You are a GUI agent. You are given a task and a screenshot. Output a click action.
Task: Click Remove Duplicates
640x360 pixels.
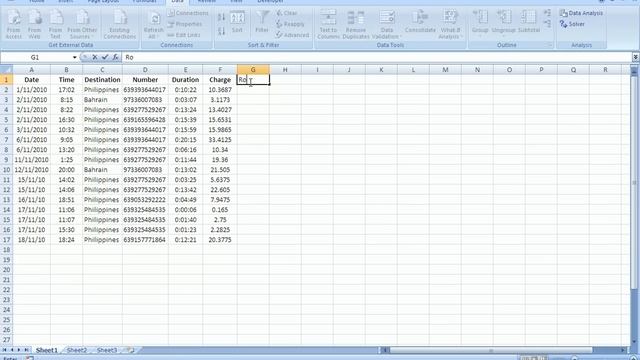click(x=356, y=24)
